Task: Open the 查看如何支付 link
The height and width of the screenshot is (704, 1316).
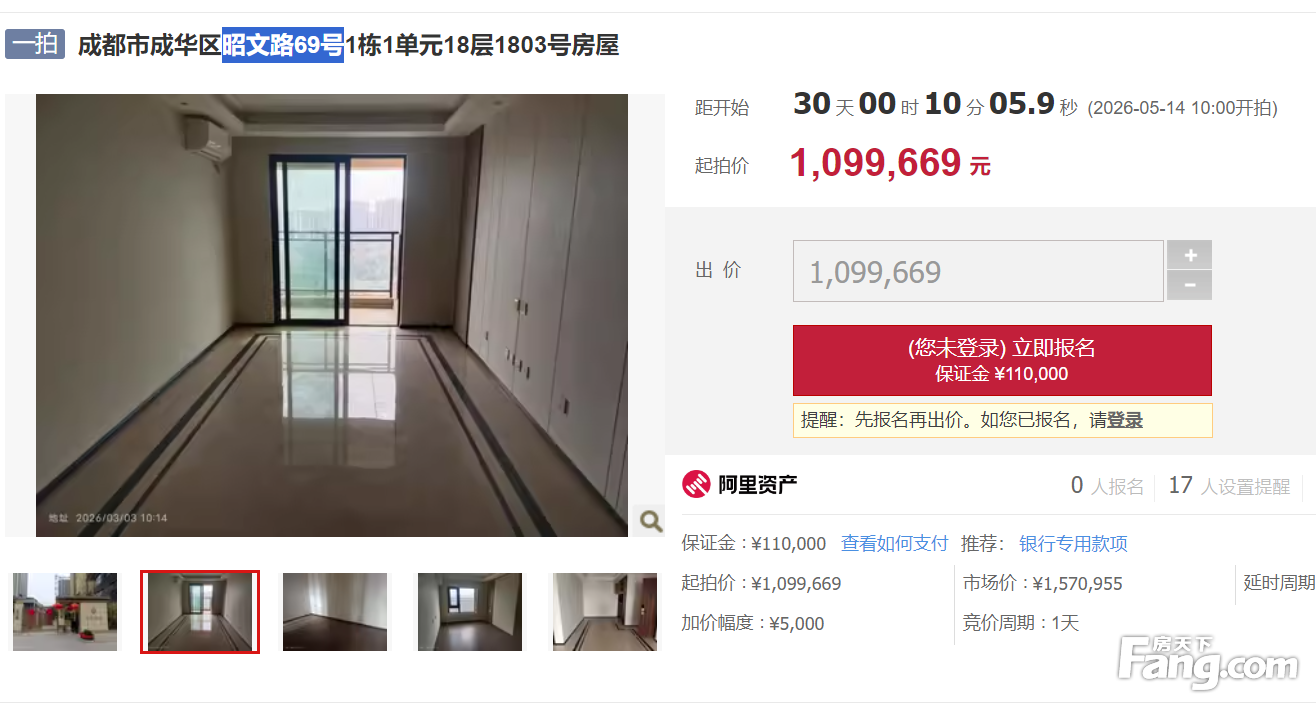Action: [894, 543]
